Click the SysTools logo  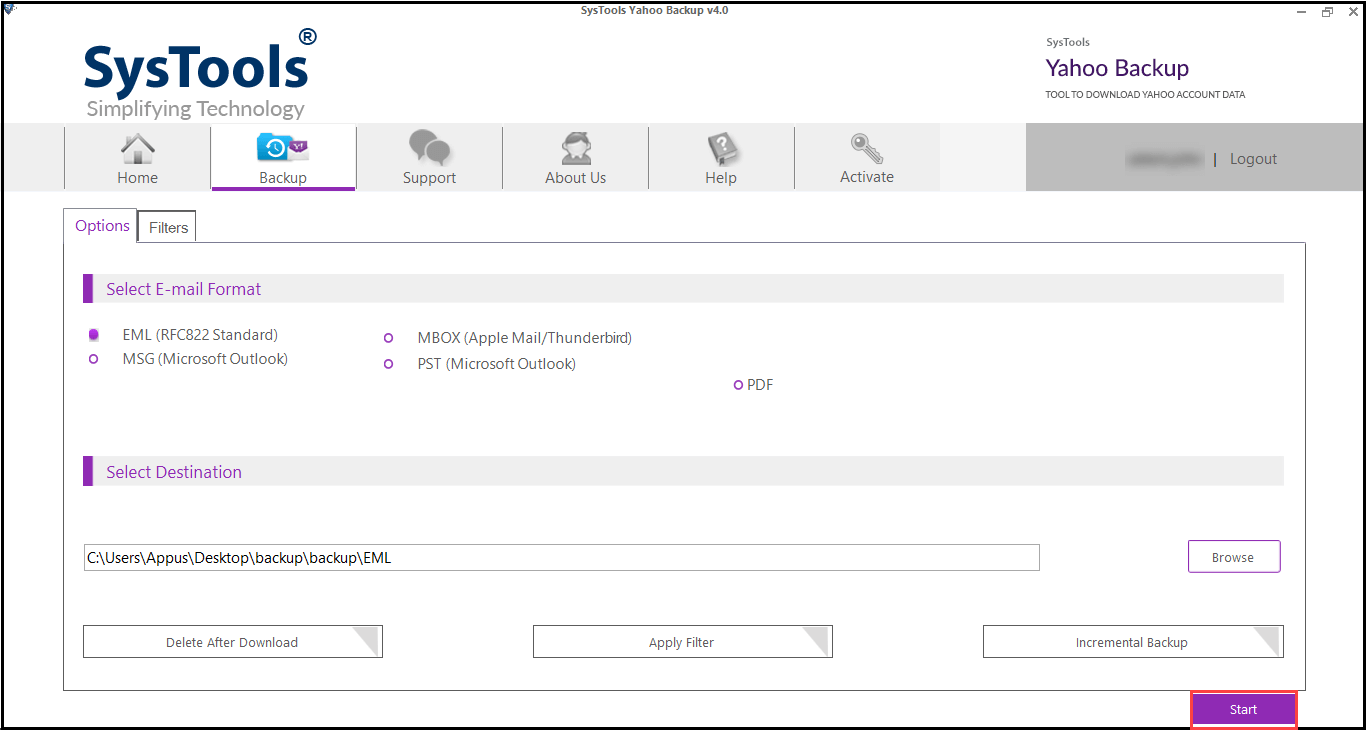coord(200,73)
